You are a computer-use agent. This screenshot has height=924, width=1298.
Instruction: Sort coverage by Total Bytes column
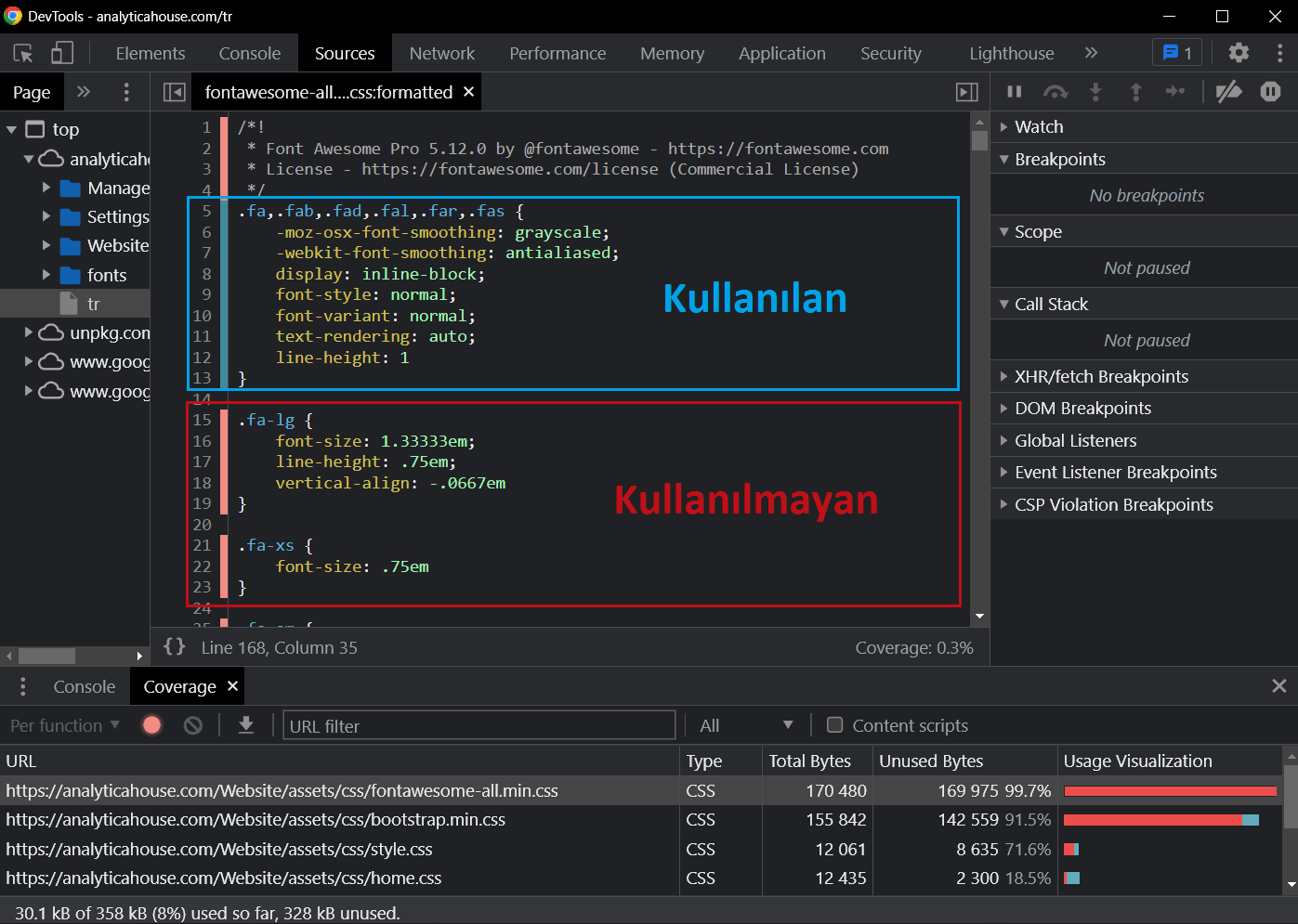(x=818, y=761)
